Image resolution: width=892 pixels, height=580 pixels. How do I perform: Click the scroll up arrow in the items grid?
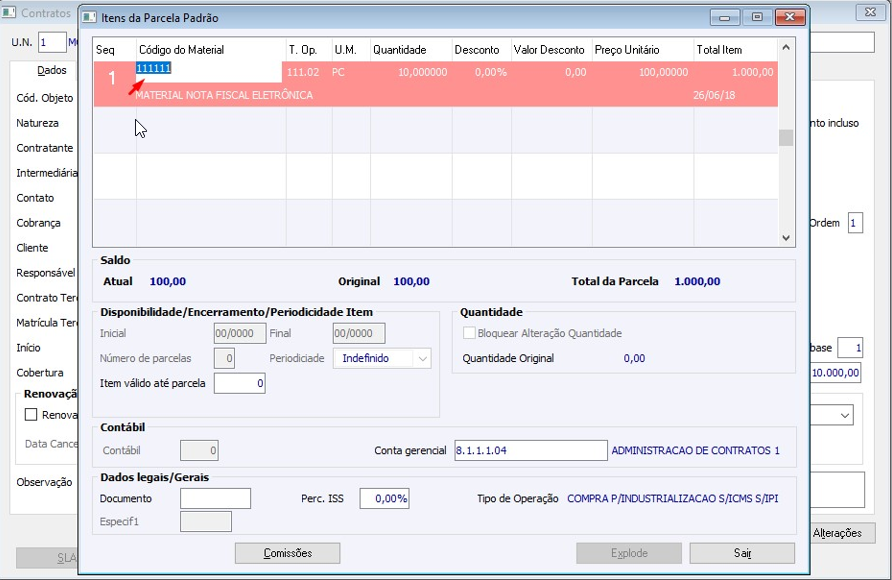[x=786, y=48]
